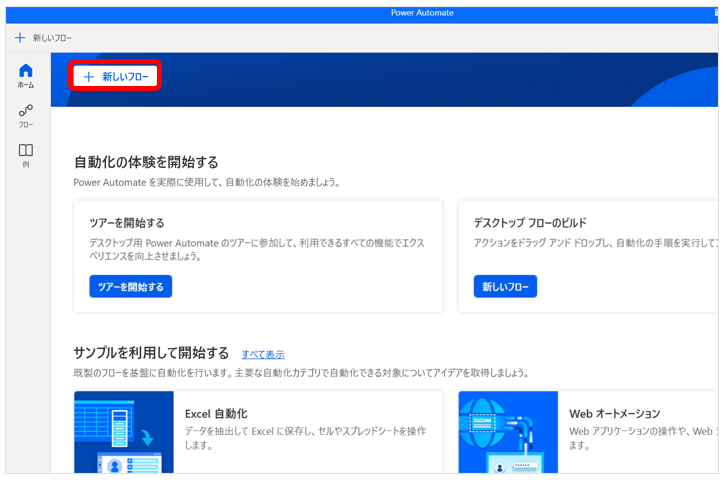This screenshot has width=727, height=485.
Task: Click blue 新しいフロー button in デスクトップ フローのビルド card
Action: click(x=505, y=287)
